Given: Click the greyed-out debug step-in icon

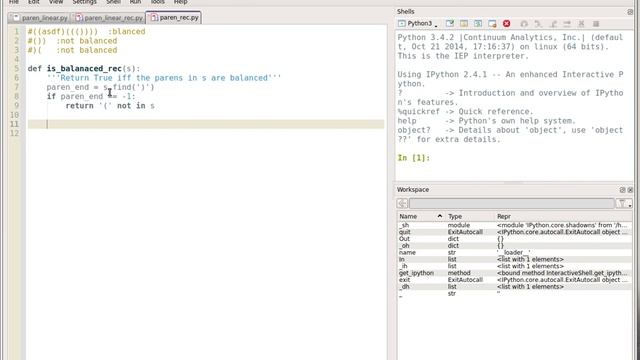Looking at the screenshot, I should click(x=567, y=24).
